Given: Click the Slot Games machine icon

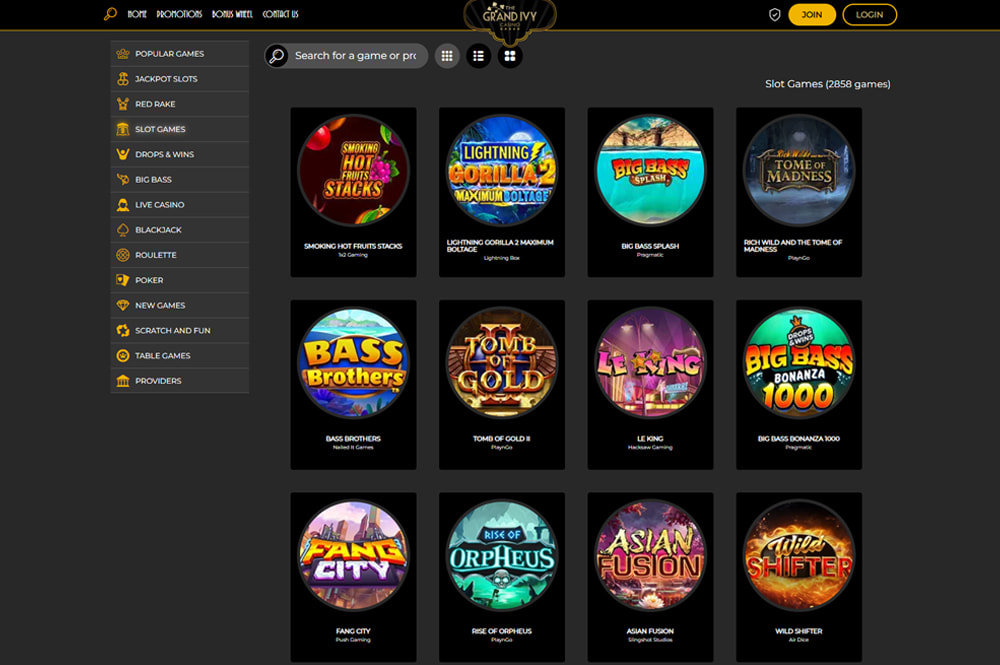Looking at the screenshot, I should click(123, 129).
